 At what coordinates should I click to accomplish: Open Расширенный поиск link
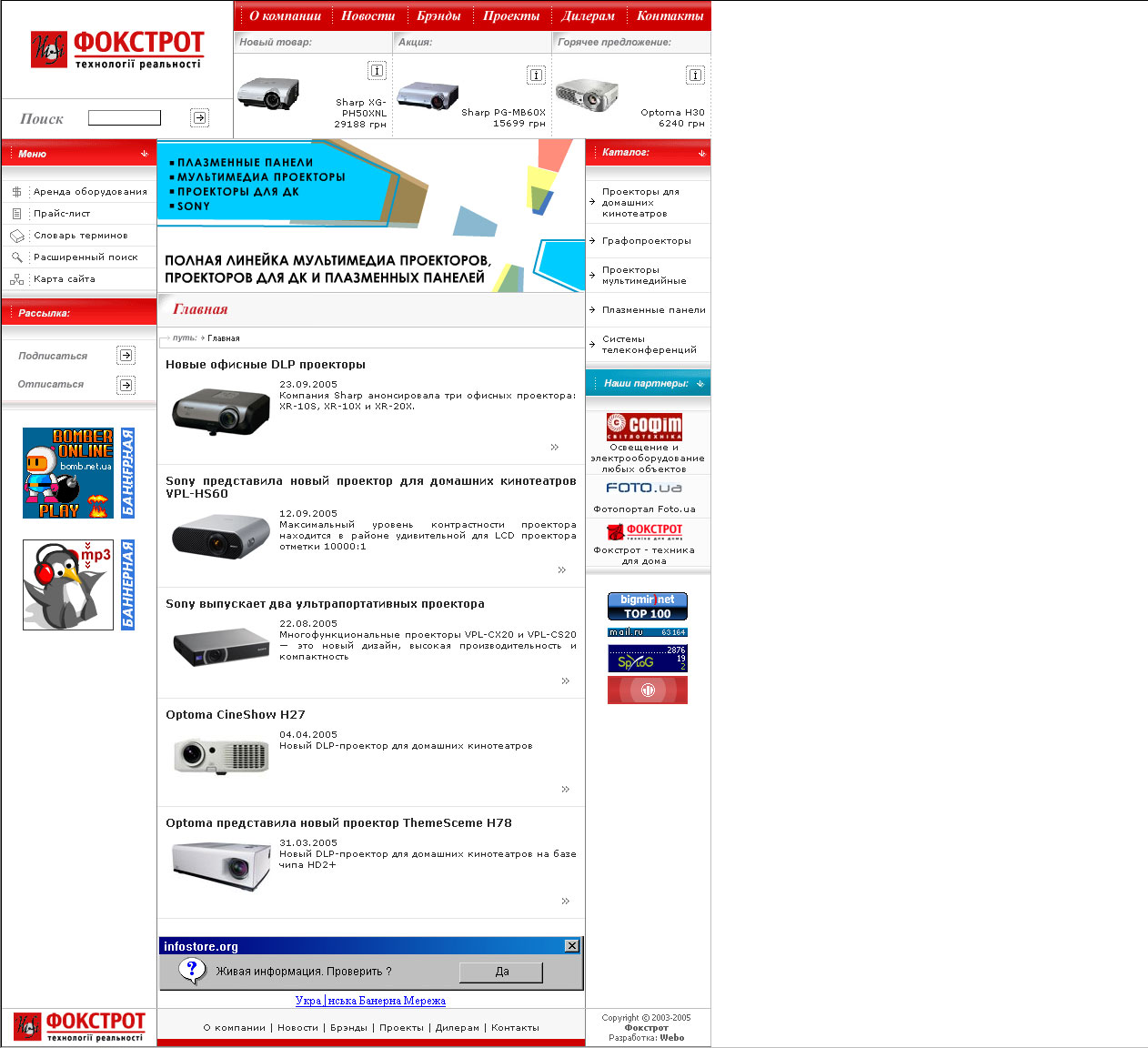point(86,257)
